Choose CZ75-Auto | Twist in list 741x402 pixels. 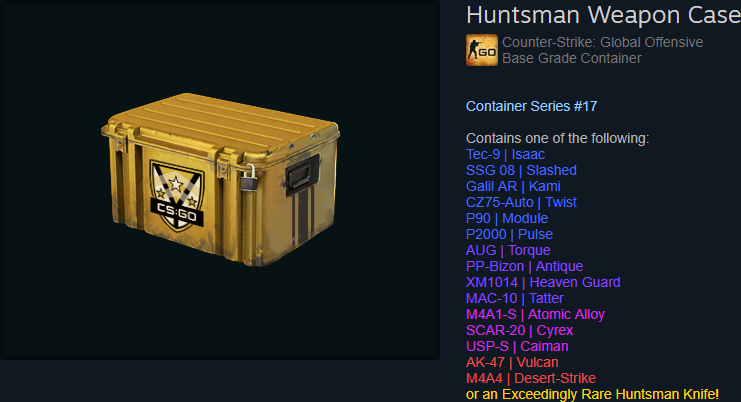[521, 202]
